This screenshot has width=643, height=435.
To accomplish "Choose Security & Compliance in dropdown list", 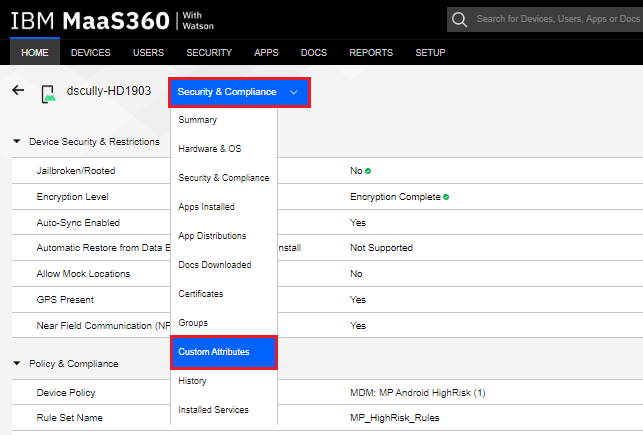I will 224,178.
